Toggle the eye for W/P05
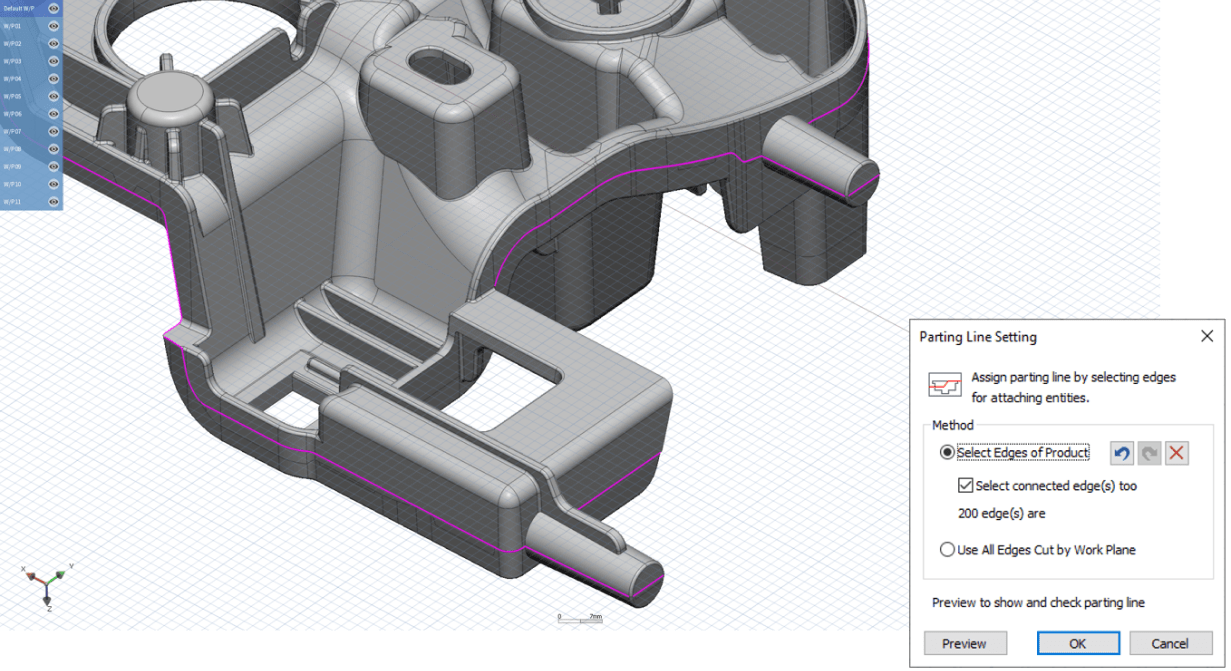This screenshot has height=671, width=1231. [x=53, y=96]
